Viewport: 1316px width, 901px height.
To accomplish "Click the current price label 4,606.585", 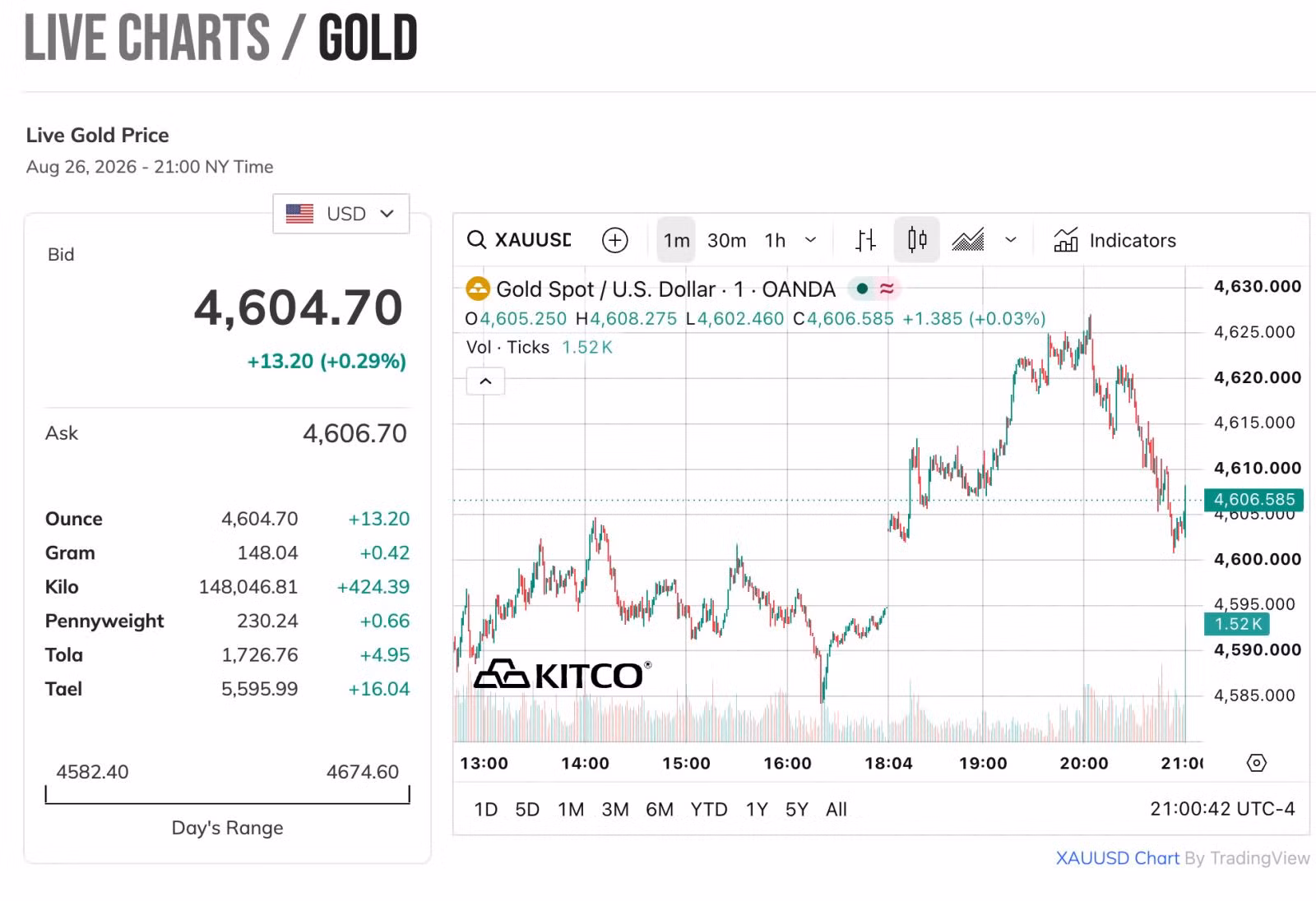I will pyautogui.click(x=1253, y=499).
